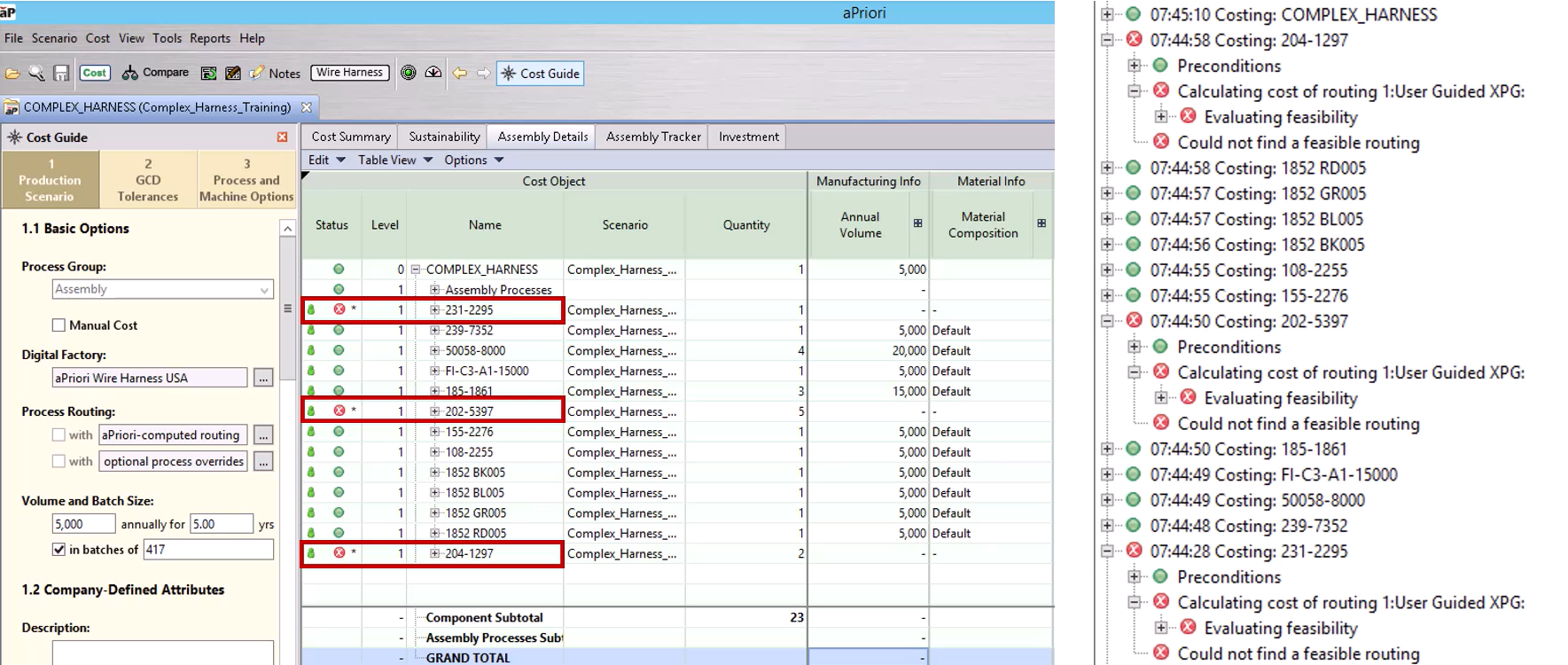Click the Digital Factory text field
The height and width of the screenshot is (665, 1568).
click(149, 378)
